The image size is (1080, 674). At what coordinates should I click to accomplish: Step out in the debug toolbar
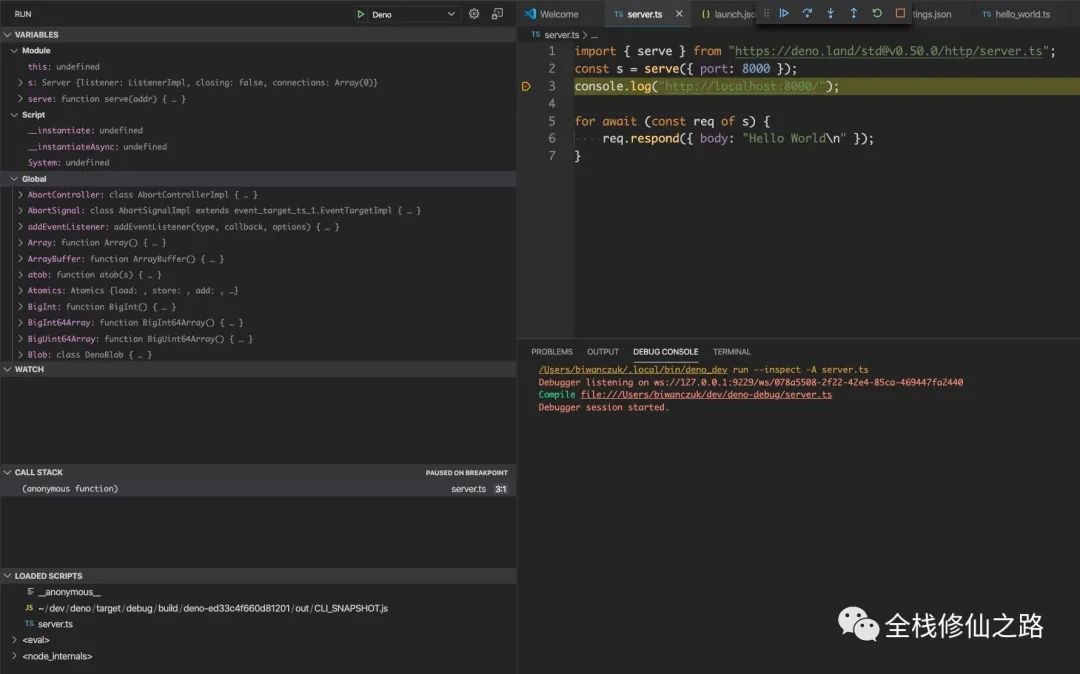(x=853, y=13)
